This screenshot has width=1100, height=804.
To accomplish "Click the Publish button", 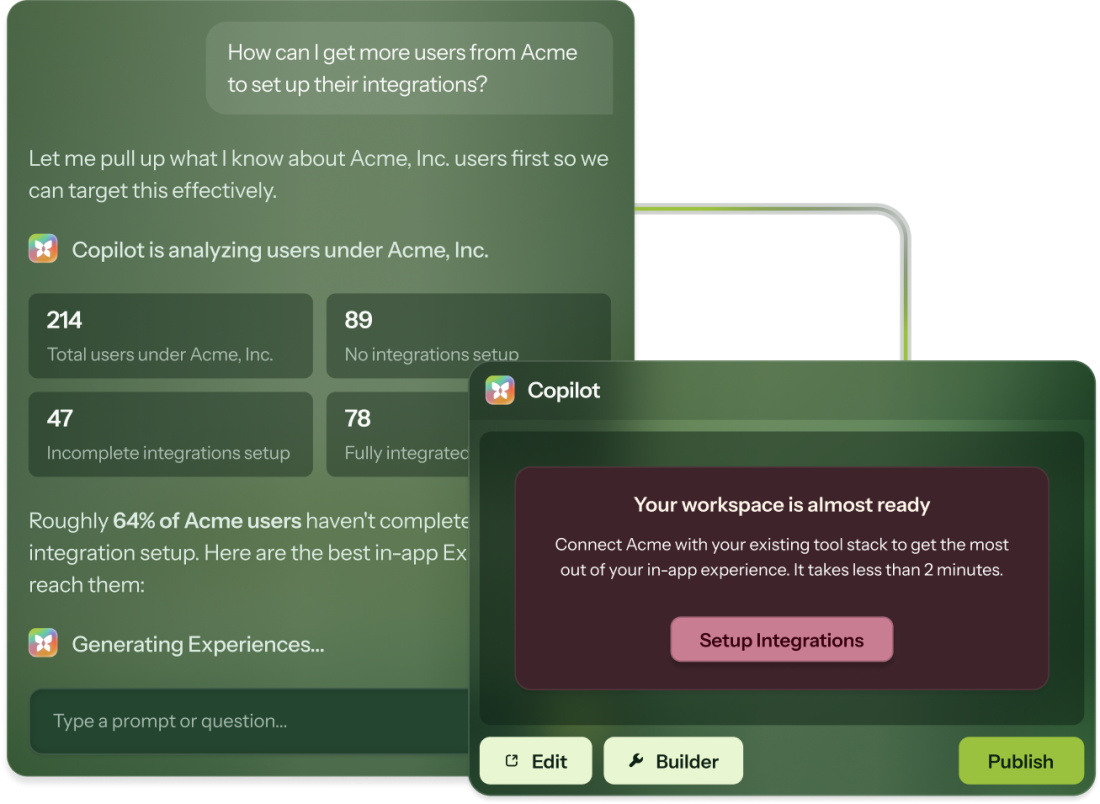I will (1021, 761).
